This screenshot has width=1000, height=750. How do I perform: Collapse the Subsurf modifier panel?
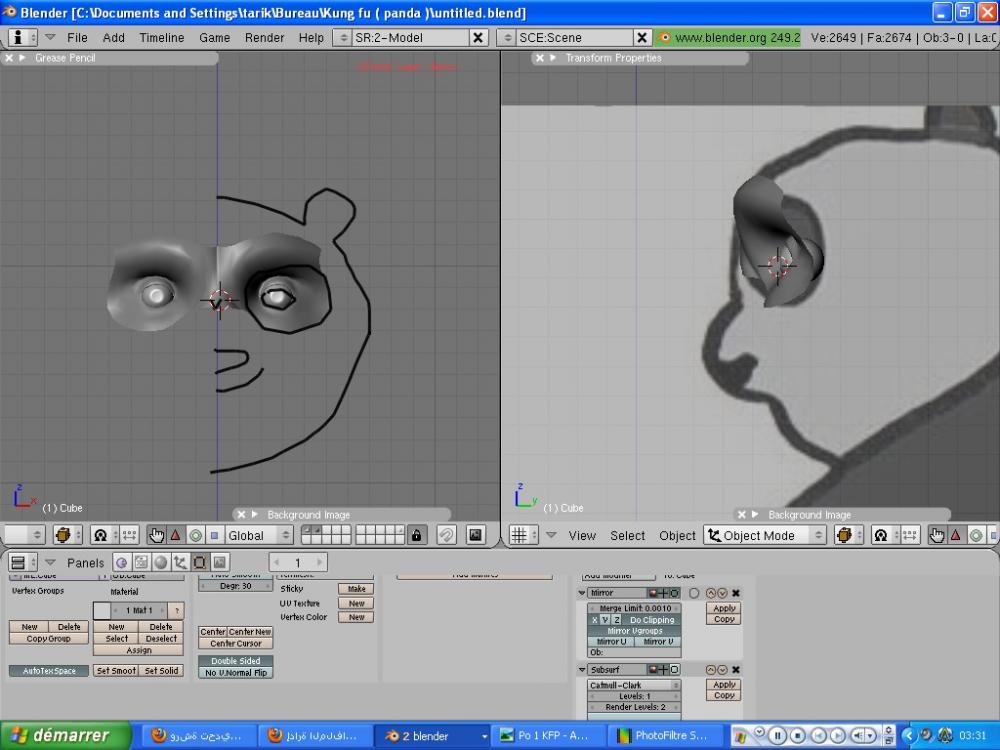[582, 670]
